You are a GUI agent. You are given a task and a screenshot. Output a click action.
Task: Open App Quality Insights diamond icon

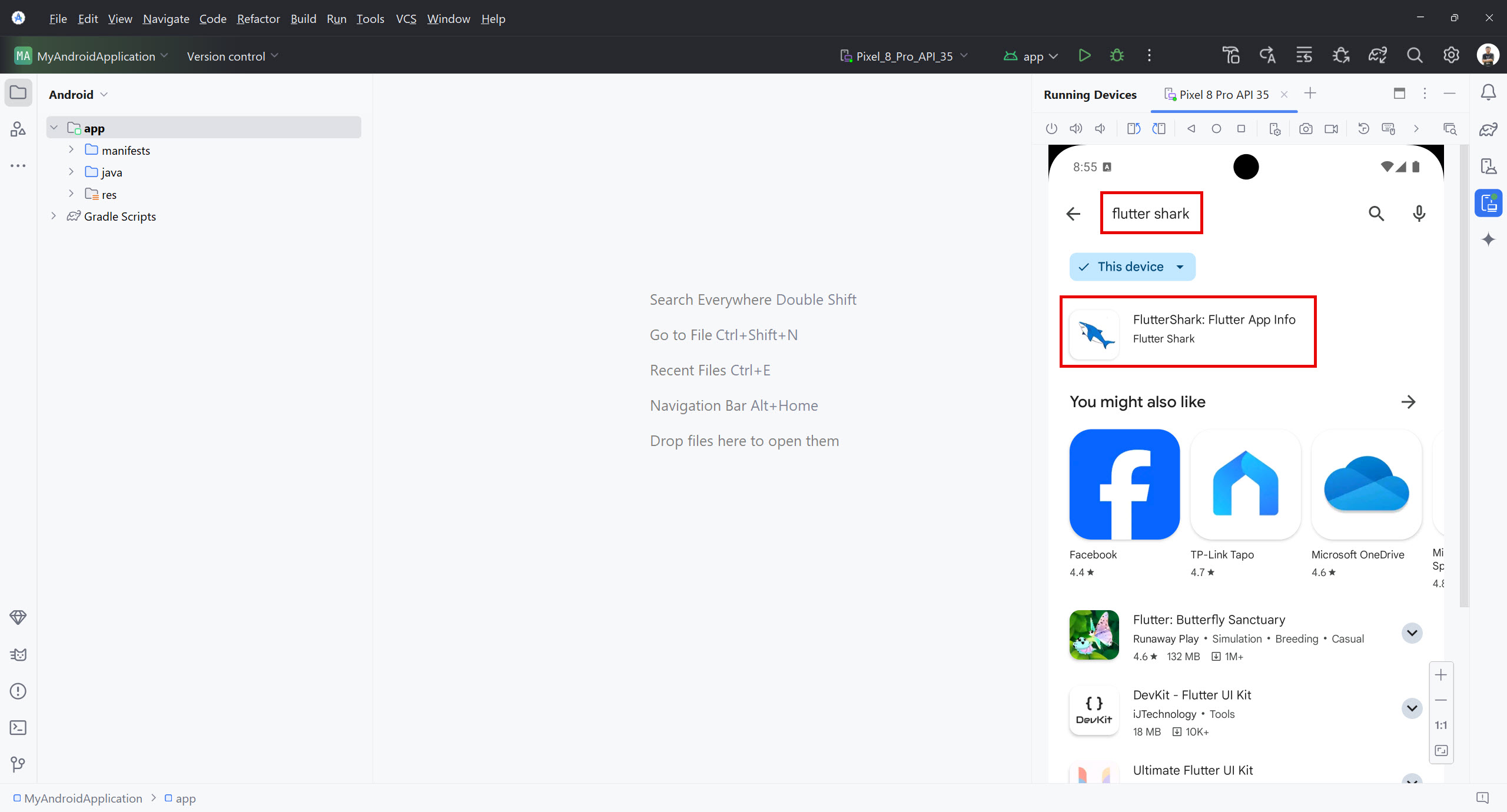pyautogui.click(x=18, y=617)
